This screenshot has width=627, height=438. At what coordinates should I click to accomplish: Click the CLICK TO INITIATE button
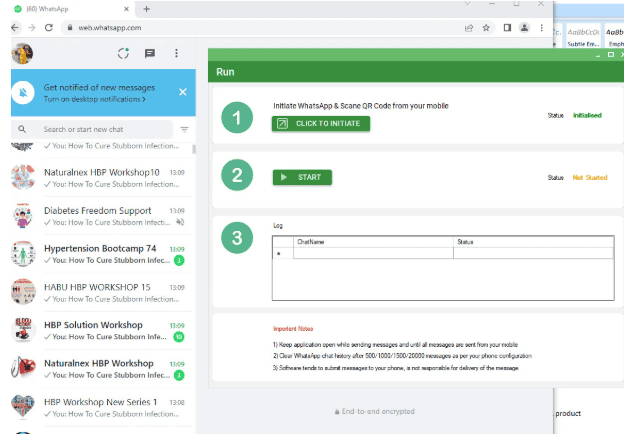[321, 124]
